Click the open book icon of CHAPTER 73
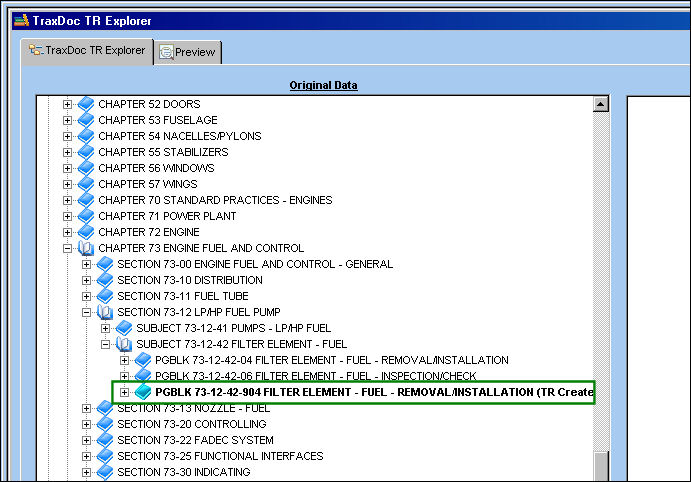The height and width of the screenshot is (482, 691). (x=86, y=248)
